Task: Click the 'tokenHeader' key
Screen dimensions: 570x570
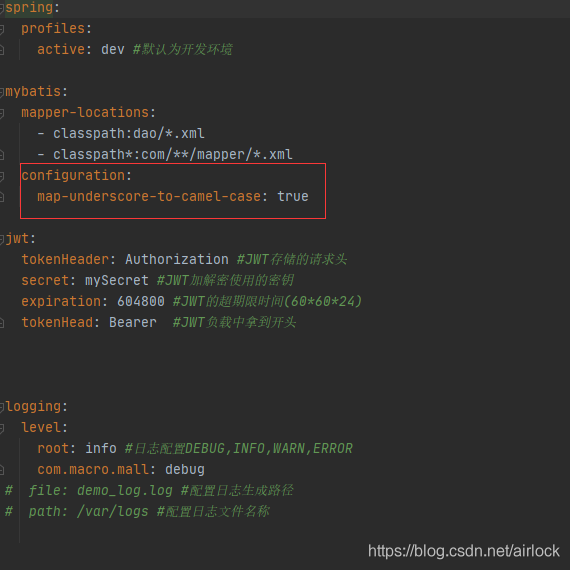Action: pyautogui.click(x=65, y=259)
